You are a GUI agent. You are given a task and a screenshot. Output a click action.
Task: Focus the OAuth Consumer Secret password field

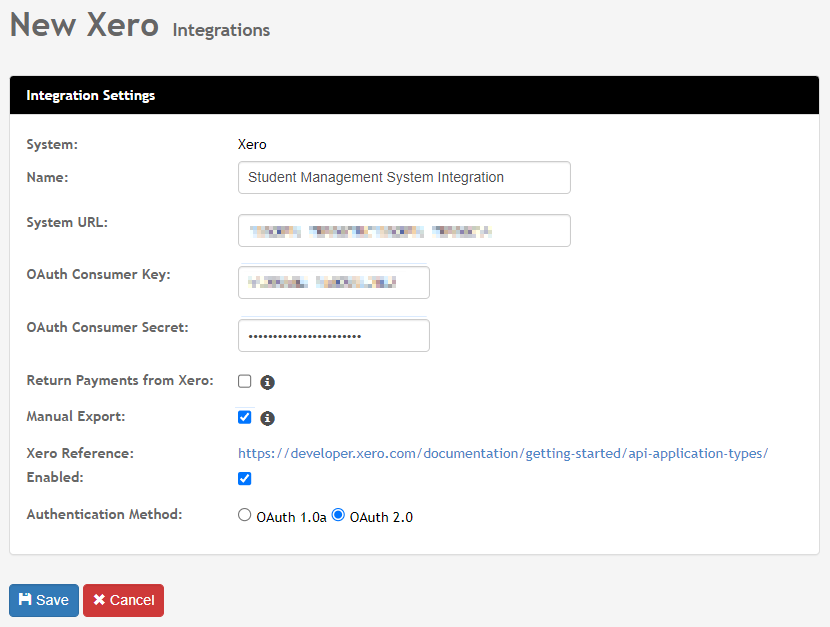pos(334,336)
